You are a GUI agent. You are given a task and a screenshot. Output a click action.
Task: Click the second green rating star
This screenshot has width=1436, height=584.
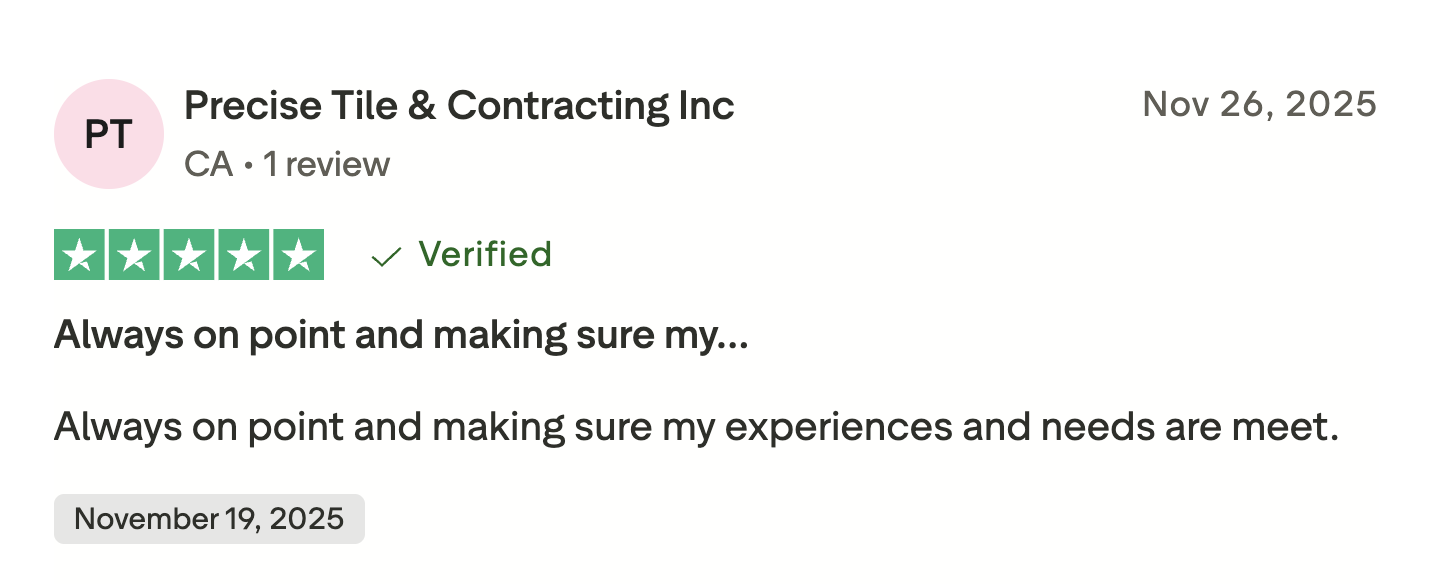pyautogui.click(x=135, y=255)
